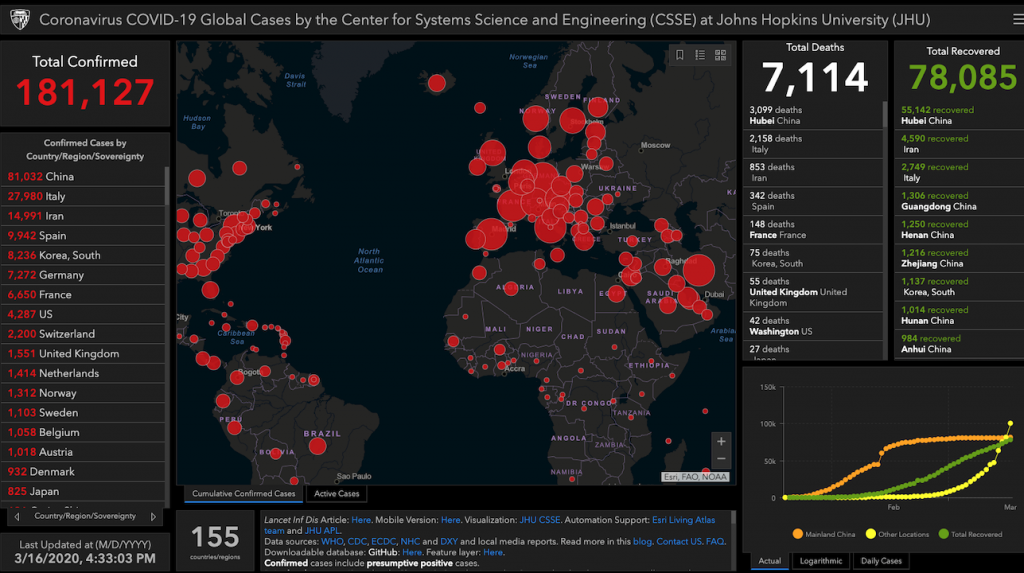Select 342 deaths Spain row
Screen dimensions: 1024x573
(x=812, y=201)
